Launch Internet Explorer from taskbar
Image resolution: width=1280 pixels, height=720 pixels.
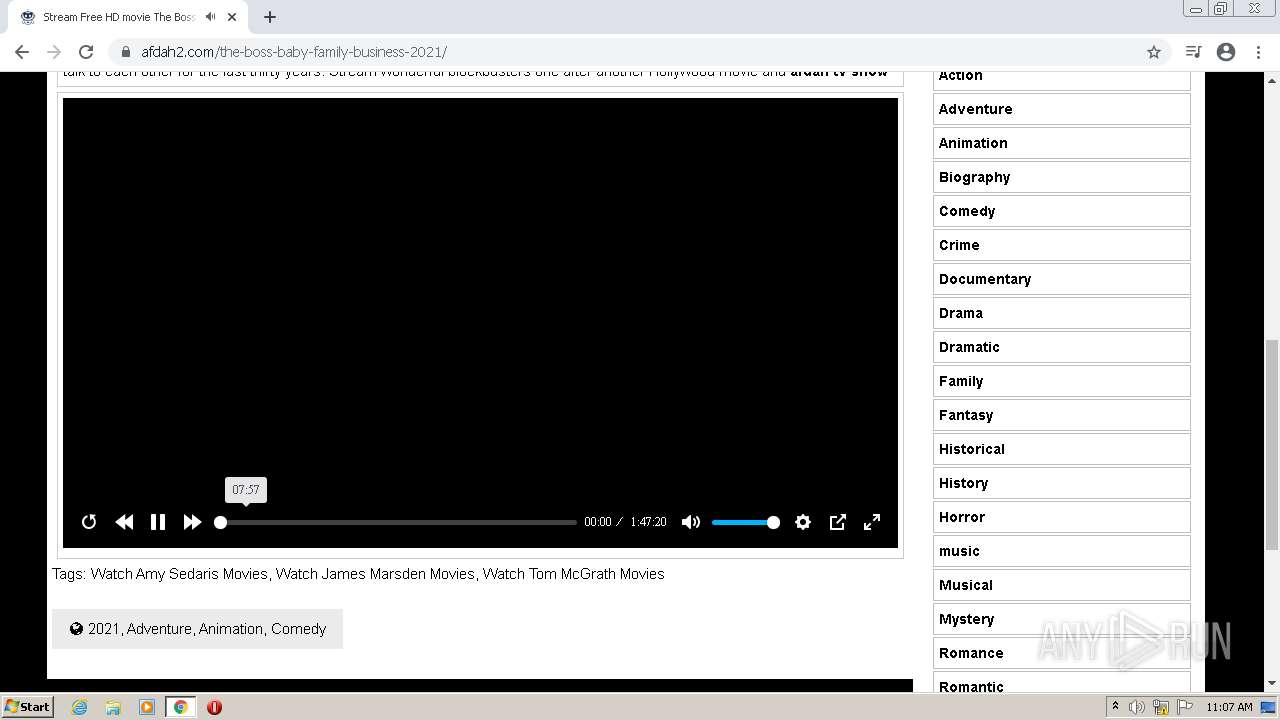[x=80, y=707]
